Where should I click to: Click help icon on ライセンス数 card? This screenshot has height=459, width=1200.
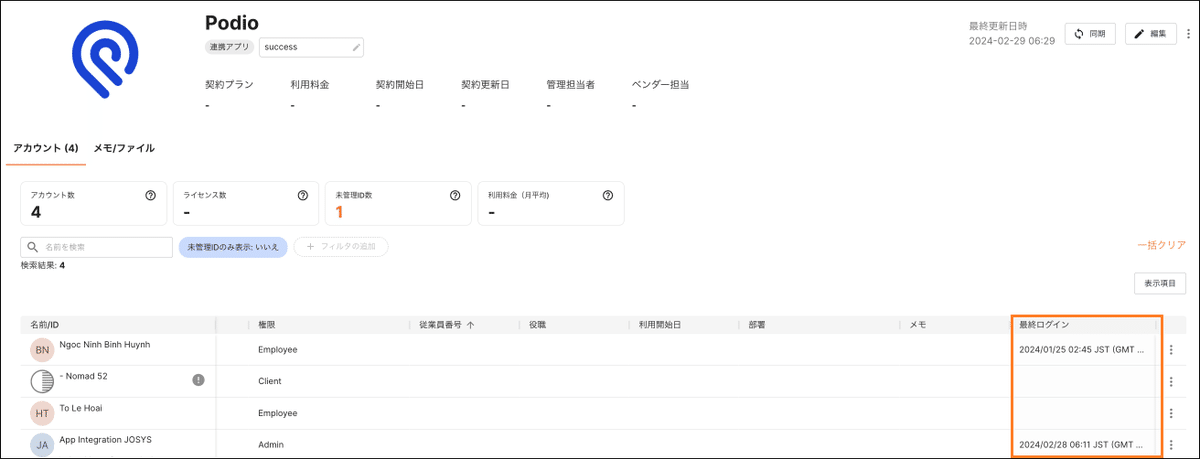[303, 195]
